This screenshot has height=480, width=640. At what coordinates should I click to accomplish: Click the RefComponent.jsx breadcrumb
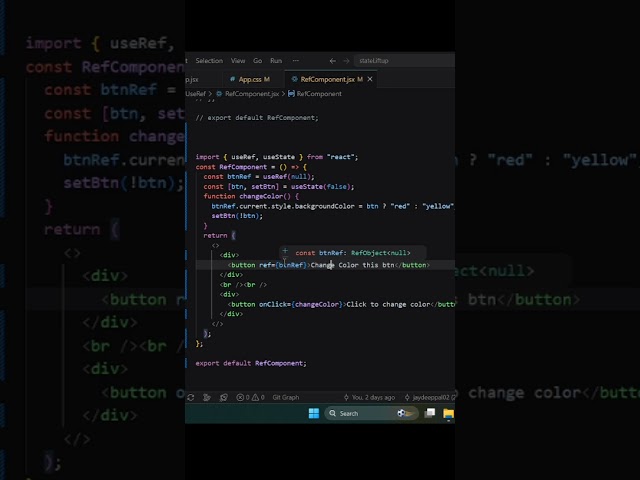pos(252,94)
